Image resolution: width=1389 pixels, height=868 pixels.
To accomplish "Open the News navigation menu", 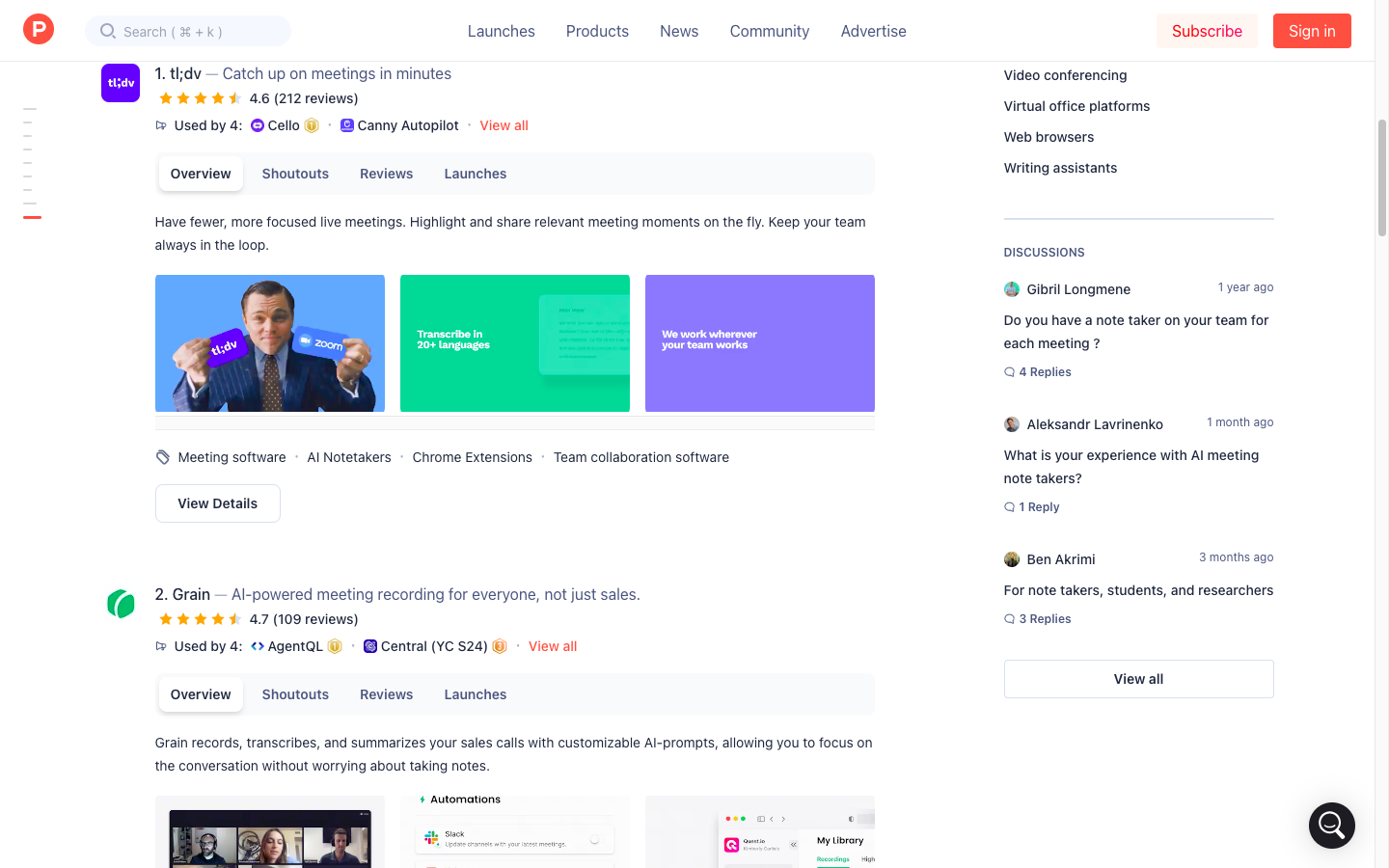I will click(x=679, y=31).
